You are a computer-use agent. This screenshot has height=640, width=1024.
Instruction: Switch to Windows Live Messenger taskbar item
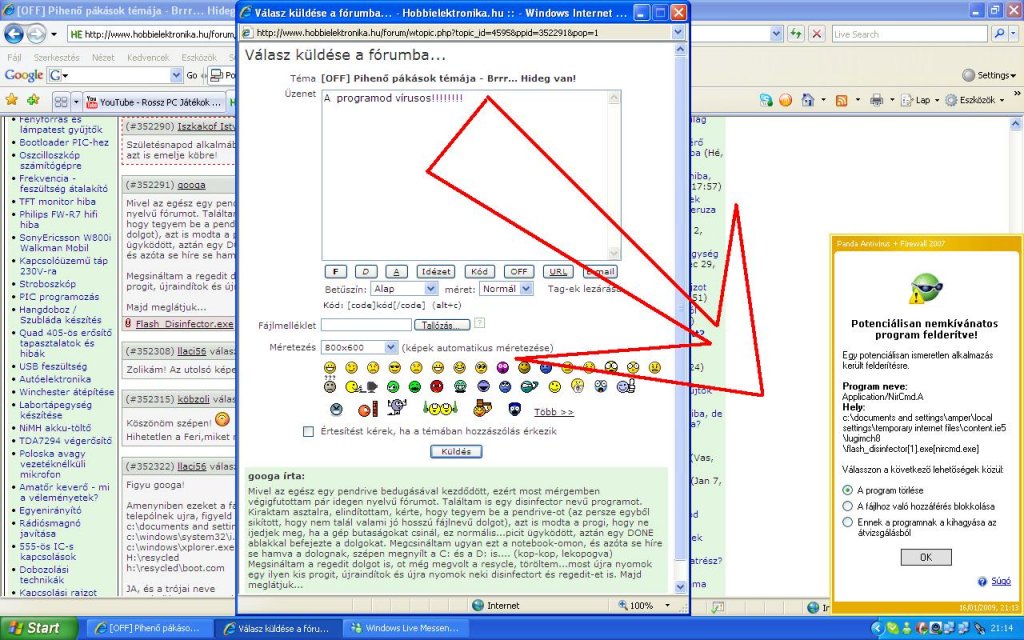[x=406, y=628]
